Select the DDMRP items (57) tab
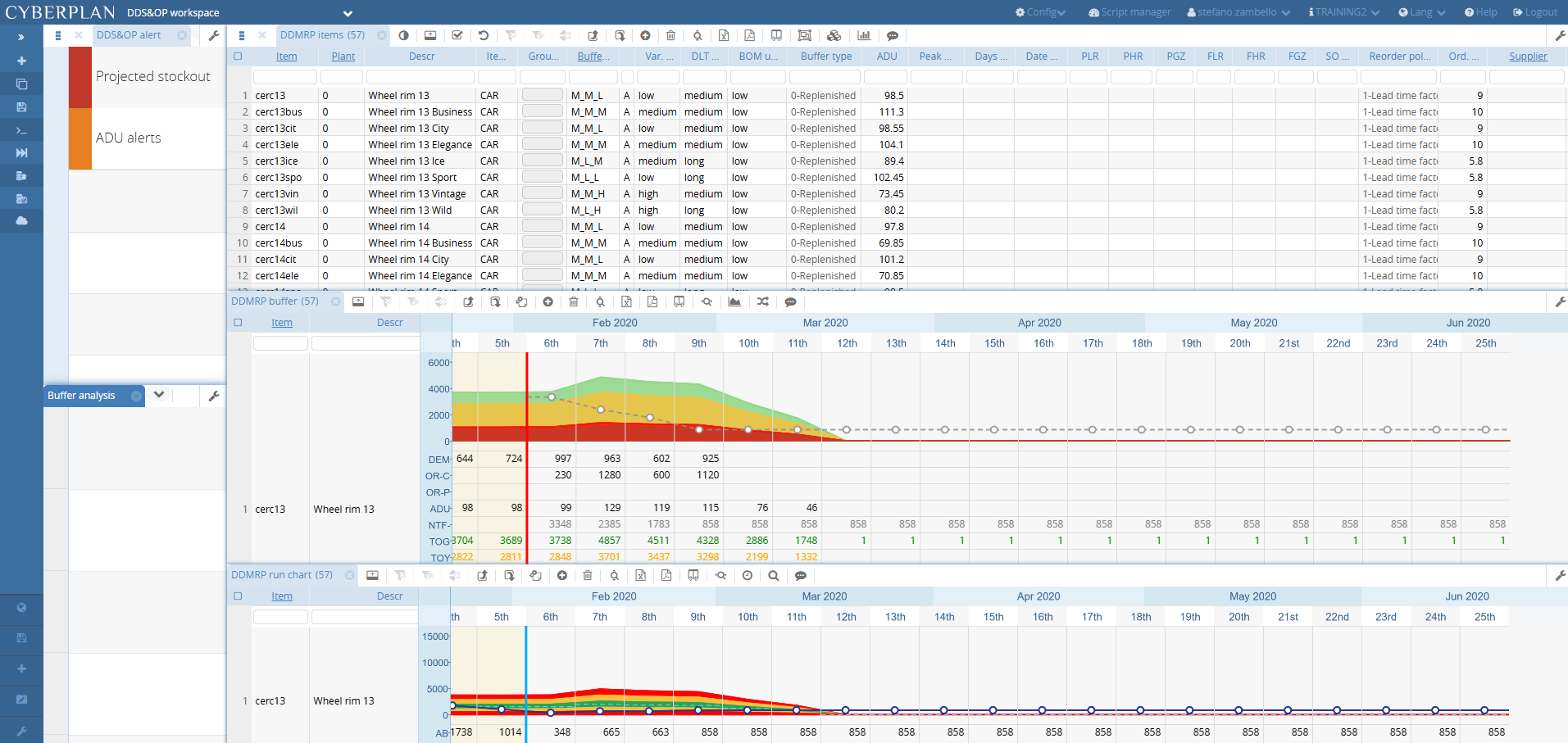This screenshot has width=1568, height=743. [322, 35]
